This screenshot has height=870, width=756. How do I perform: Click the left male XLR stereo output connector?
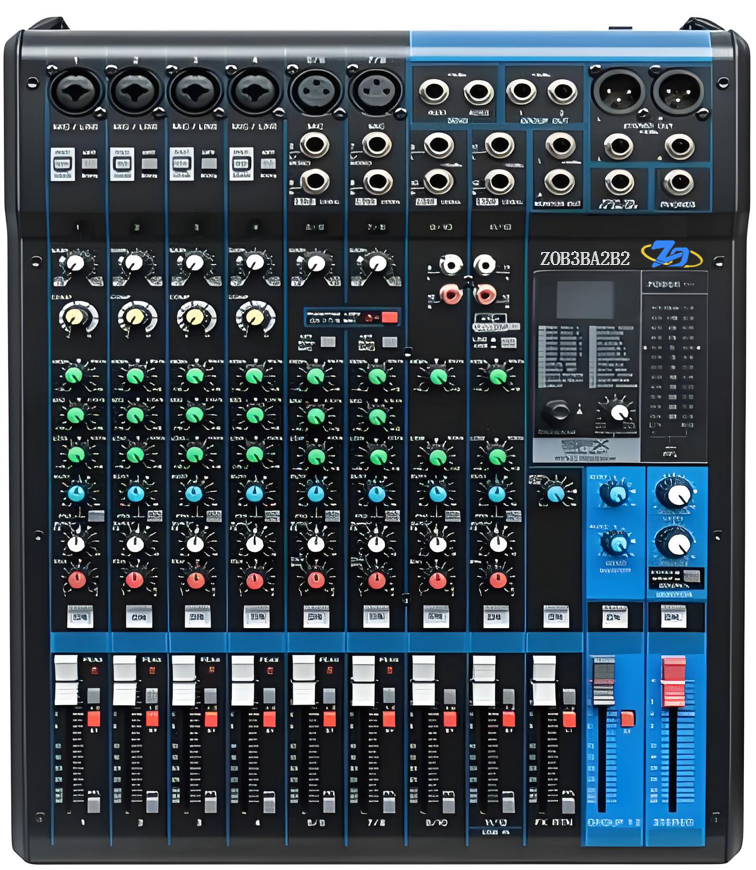click(x=619, y=94)
